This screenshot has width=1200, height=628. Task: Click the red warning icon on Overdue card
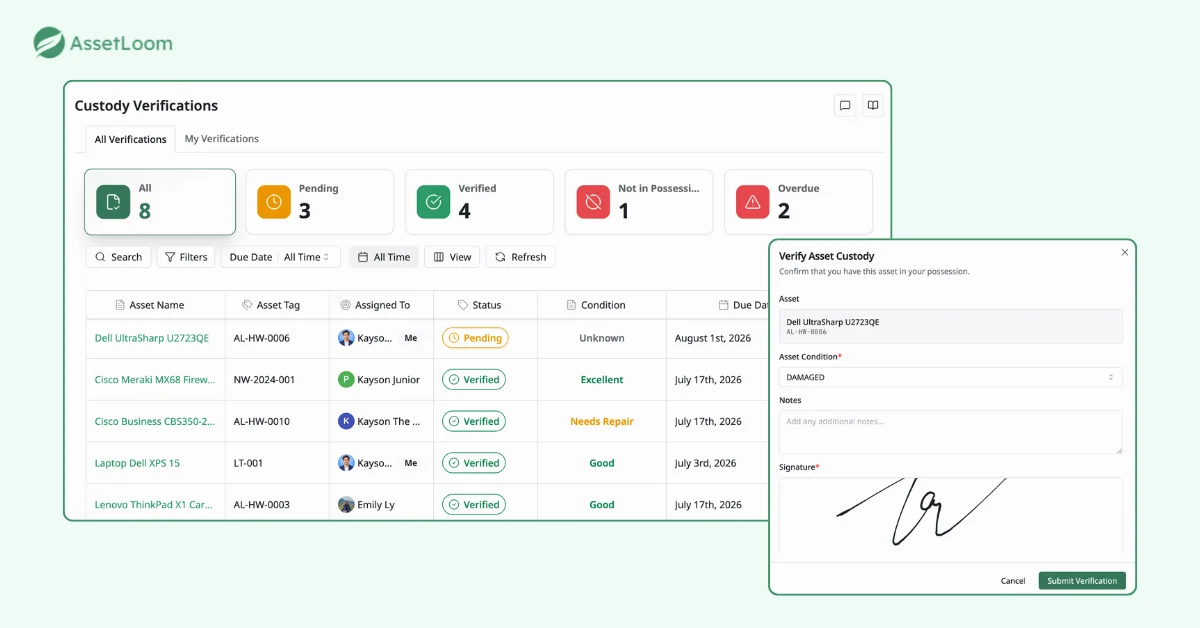(753, 202)
